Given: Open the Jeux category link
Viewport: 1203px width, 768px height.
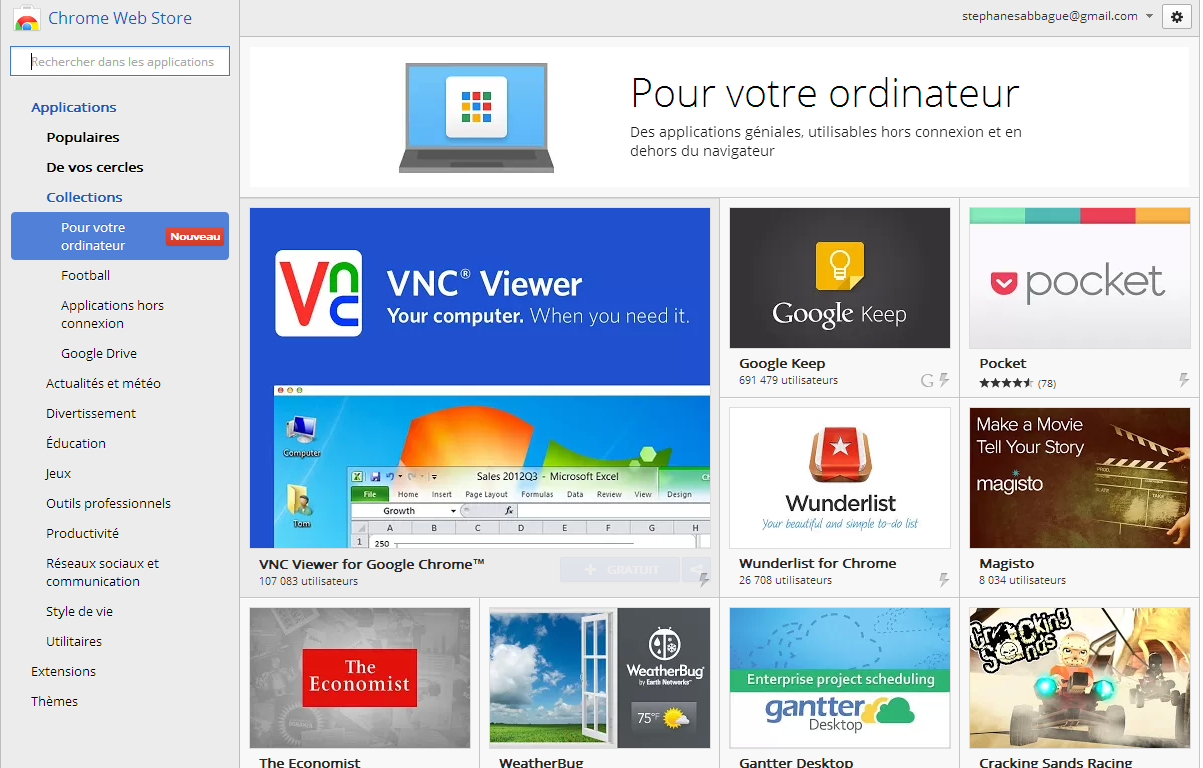Looking at the screenshot, I should pos(59,473).
